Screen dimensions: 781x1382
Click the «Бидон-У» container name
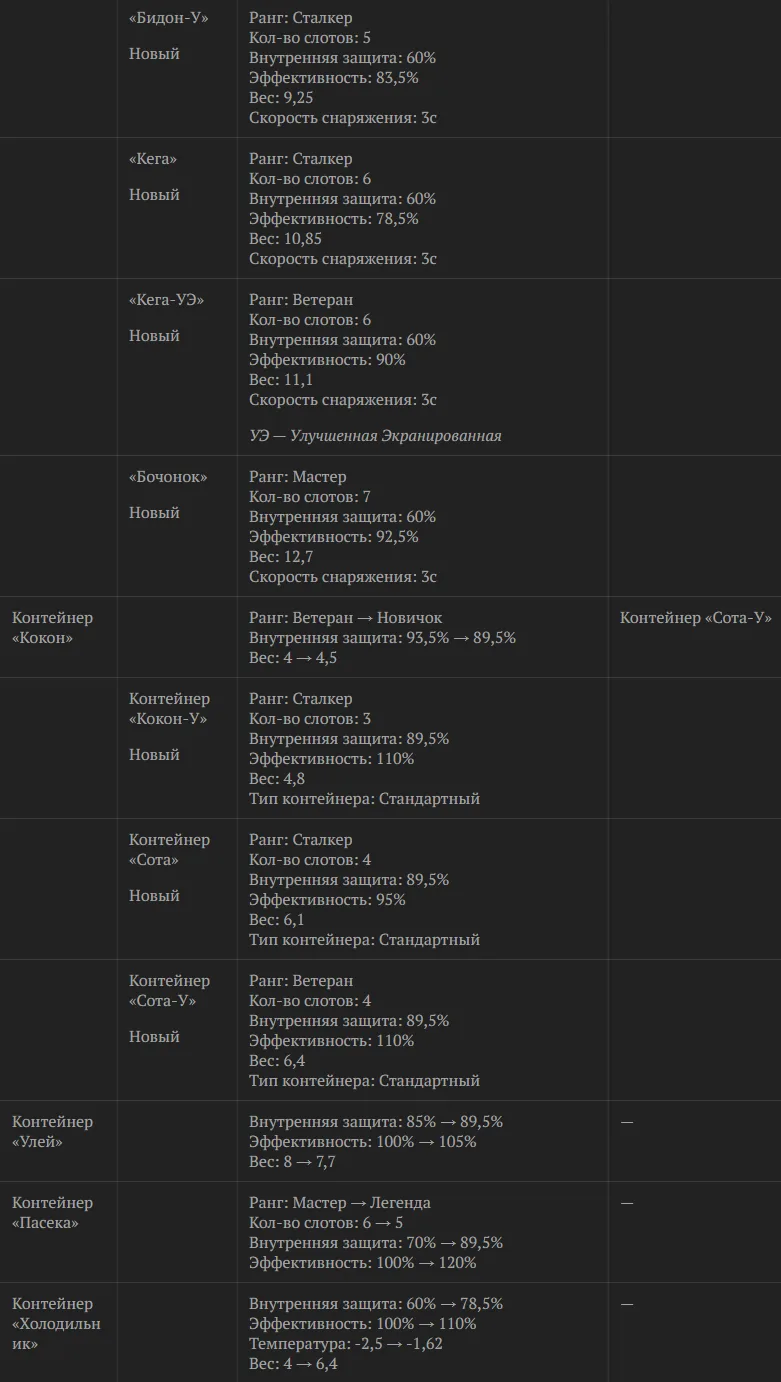[x=169, y=18]
